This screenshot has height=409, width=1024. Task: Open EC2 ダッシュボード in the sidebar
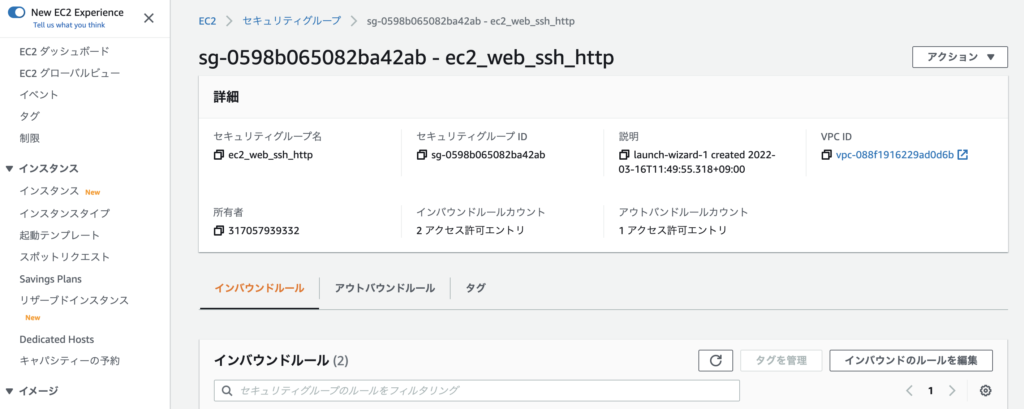pyautogui.click(x=64, y=52)
